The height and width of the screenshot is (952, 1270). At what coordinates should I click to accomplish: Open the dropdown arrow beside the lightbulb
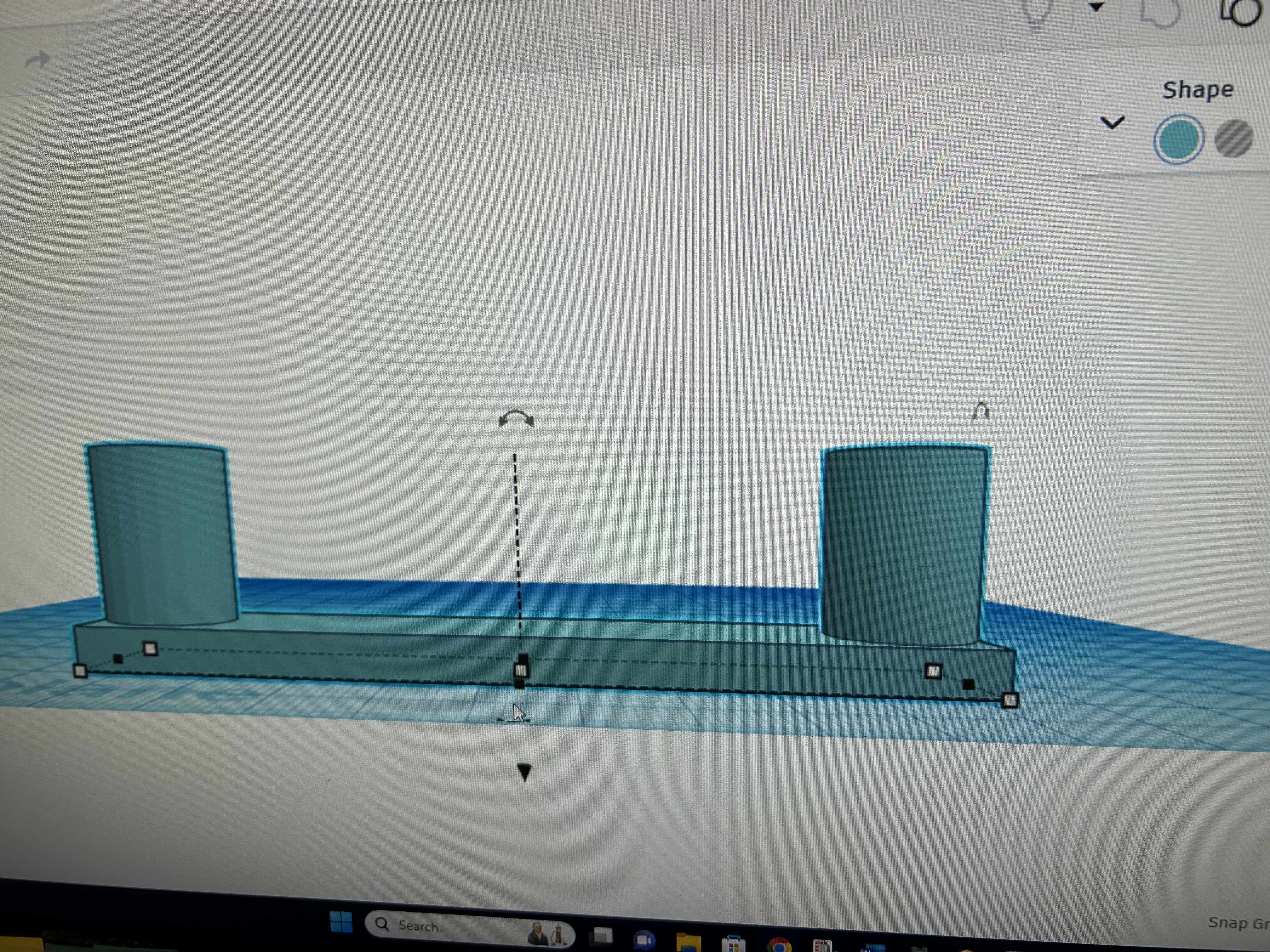(x=1097, y=7)
